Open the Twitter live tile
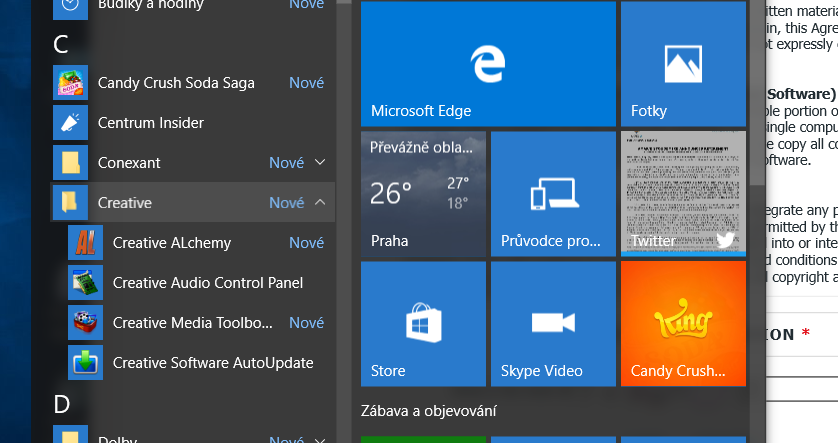838x443 pixels. click(x=683, y=194)
